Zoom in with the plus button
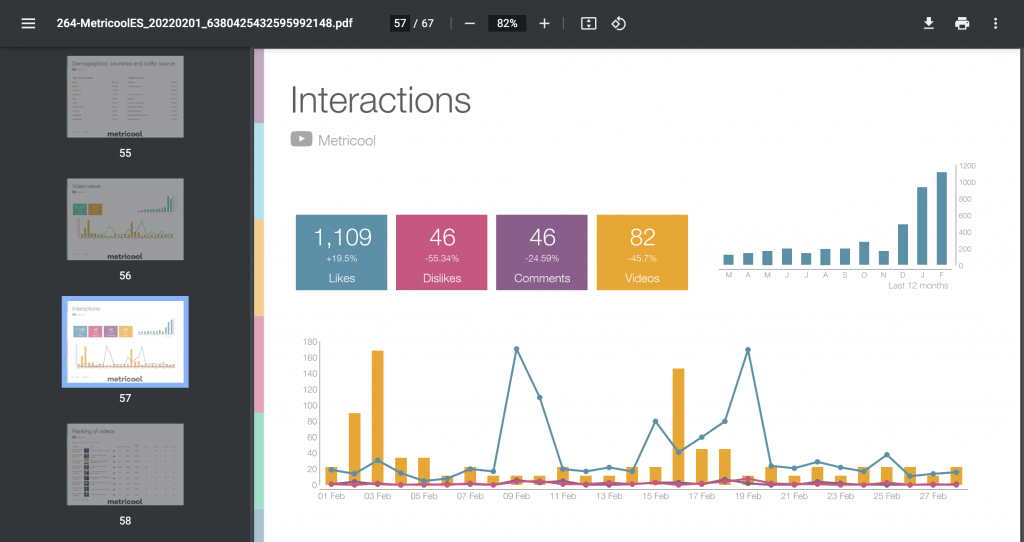The image size is (1024, 542). click(x=545, y=24)
